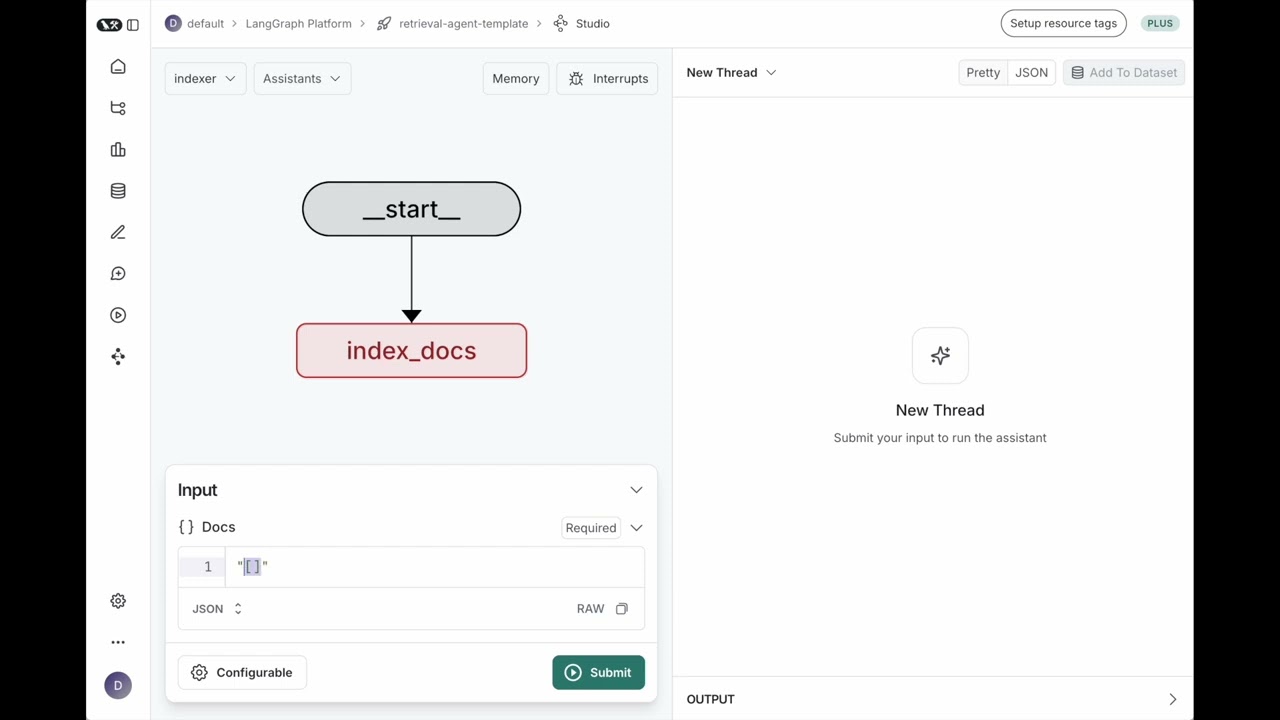Image resolution: width=1280 pixels, height=720 pixels.
Task: Open the settings gear in sidebar
Action: [x=118, y=601]
